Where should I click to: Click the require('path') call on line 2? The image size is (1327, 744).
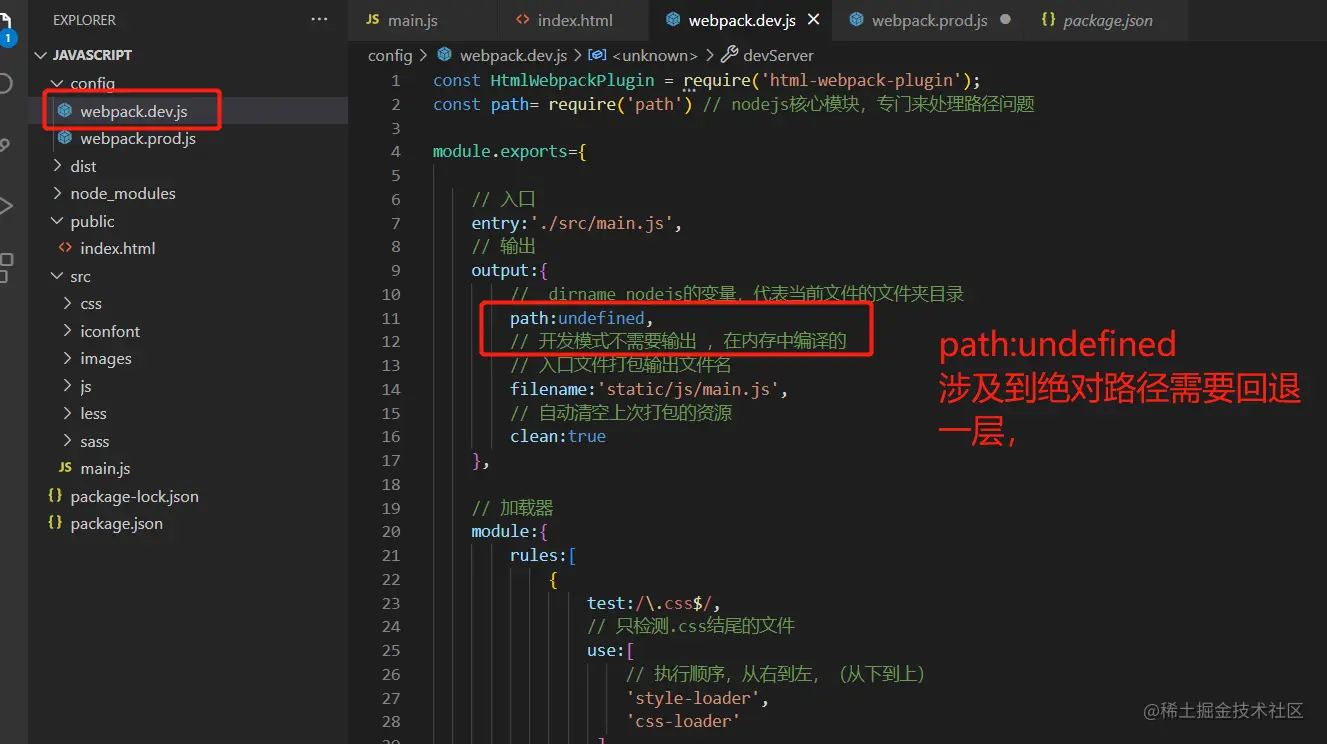click(x=620, y=104)
